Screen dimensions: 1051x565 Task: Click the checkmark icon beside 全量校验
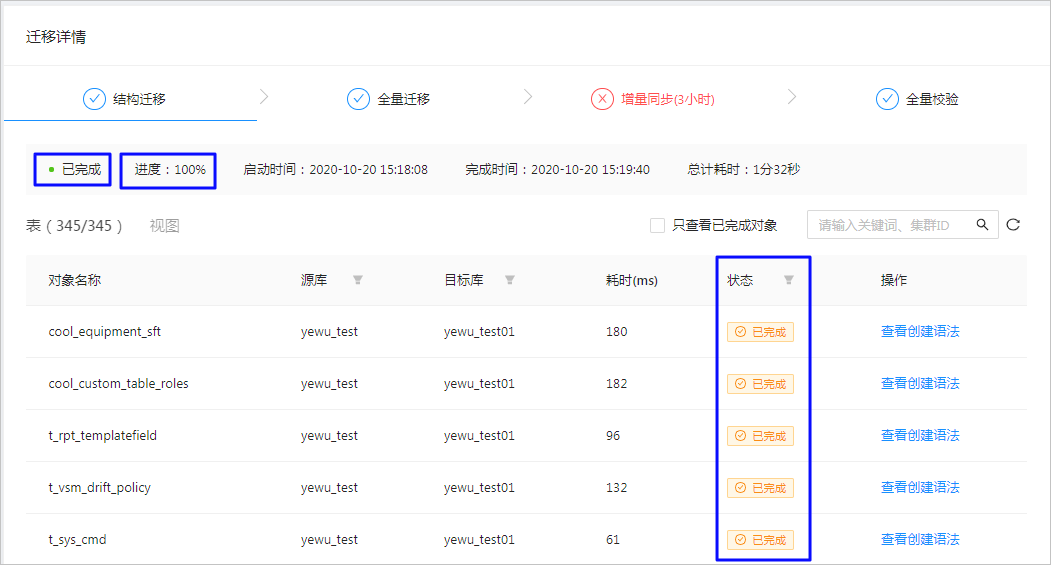[x=887, y=99]
